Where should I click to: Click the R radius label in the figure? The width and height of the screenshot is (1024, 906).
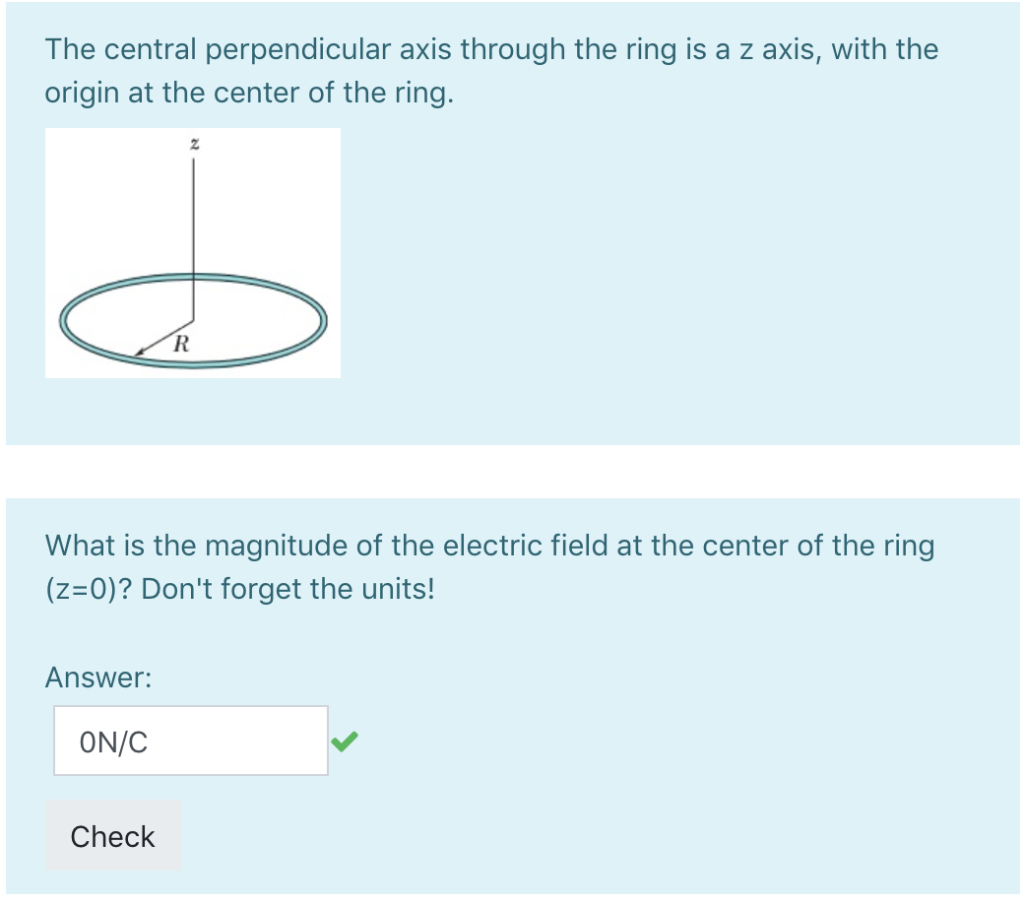tap(181, 345)
